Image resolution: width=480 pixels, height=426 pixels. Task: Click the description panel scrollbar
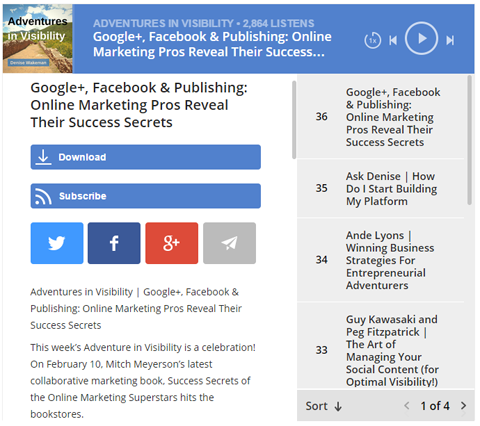(x=294, y=120)
